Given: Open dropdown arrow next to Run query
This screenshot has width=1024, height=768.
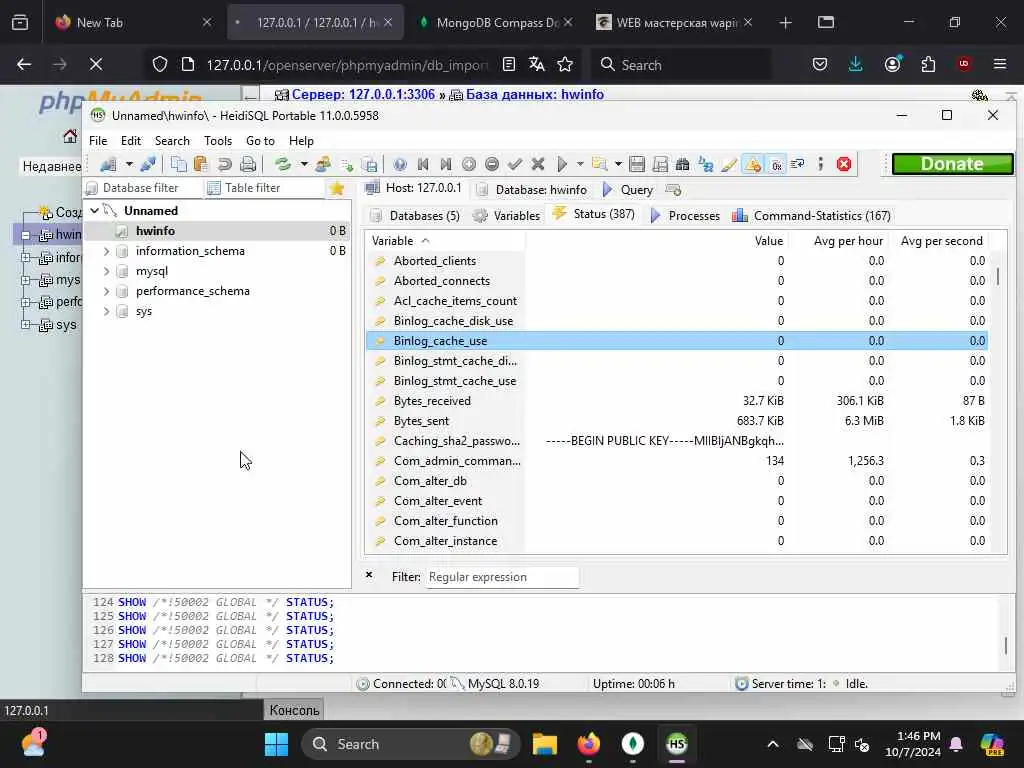Looking at the screenshot, I should tap(580, 164).
